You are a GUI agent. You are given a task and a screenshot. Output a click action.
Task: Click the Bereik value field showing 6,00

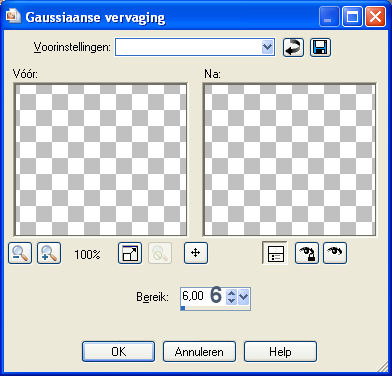(203, 296)
